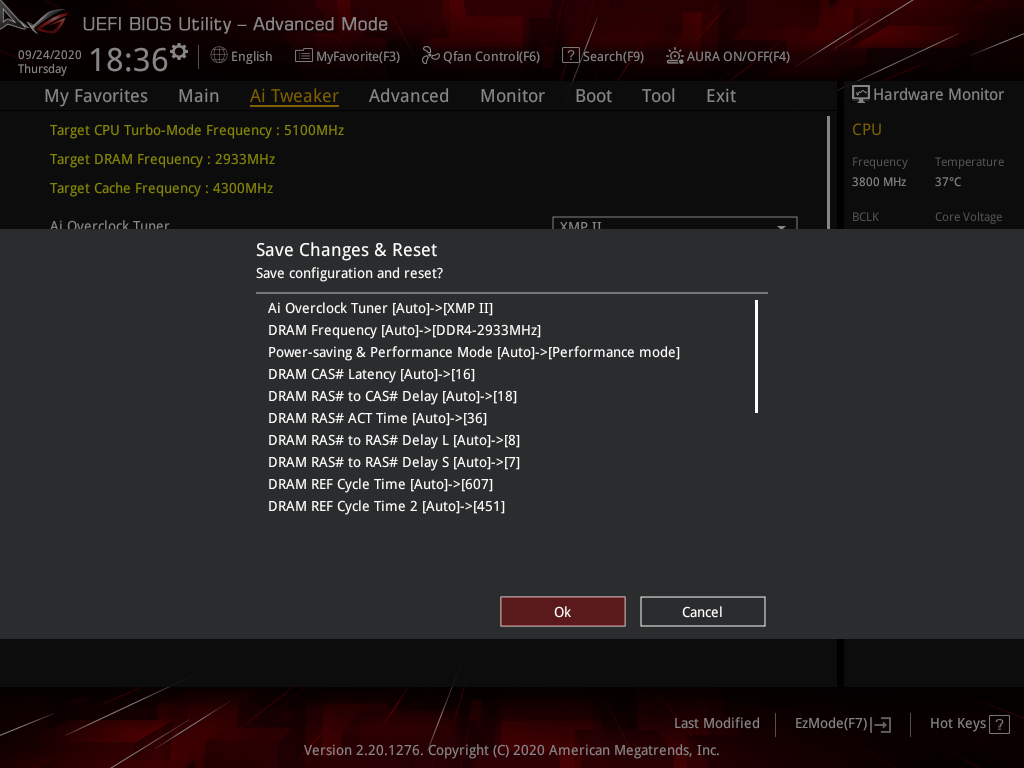Open Qfan Control(F6) fan icon
Viewport: 1024px width, 768px height.
(x=430, y=56)
